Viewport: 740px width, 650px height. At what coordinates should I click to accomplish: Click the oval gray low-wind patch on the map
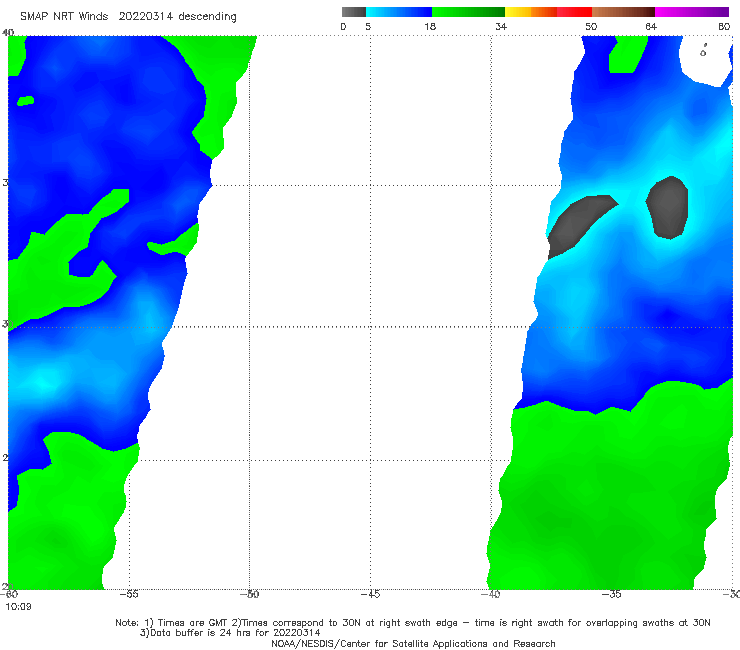click(667, 208)
